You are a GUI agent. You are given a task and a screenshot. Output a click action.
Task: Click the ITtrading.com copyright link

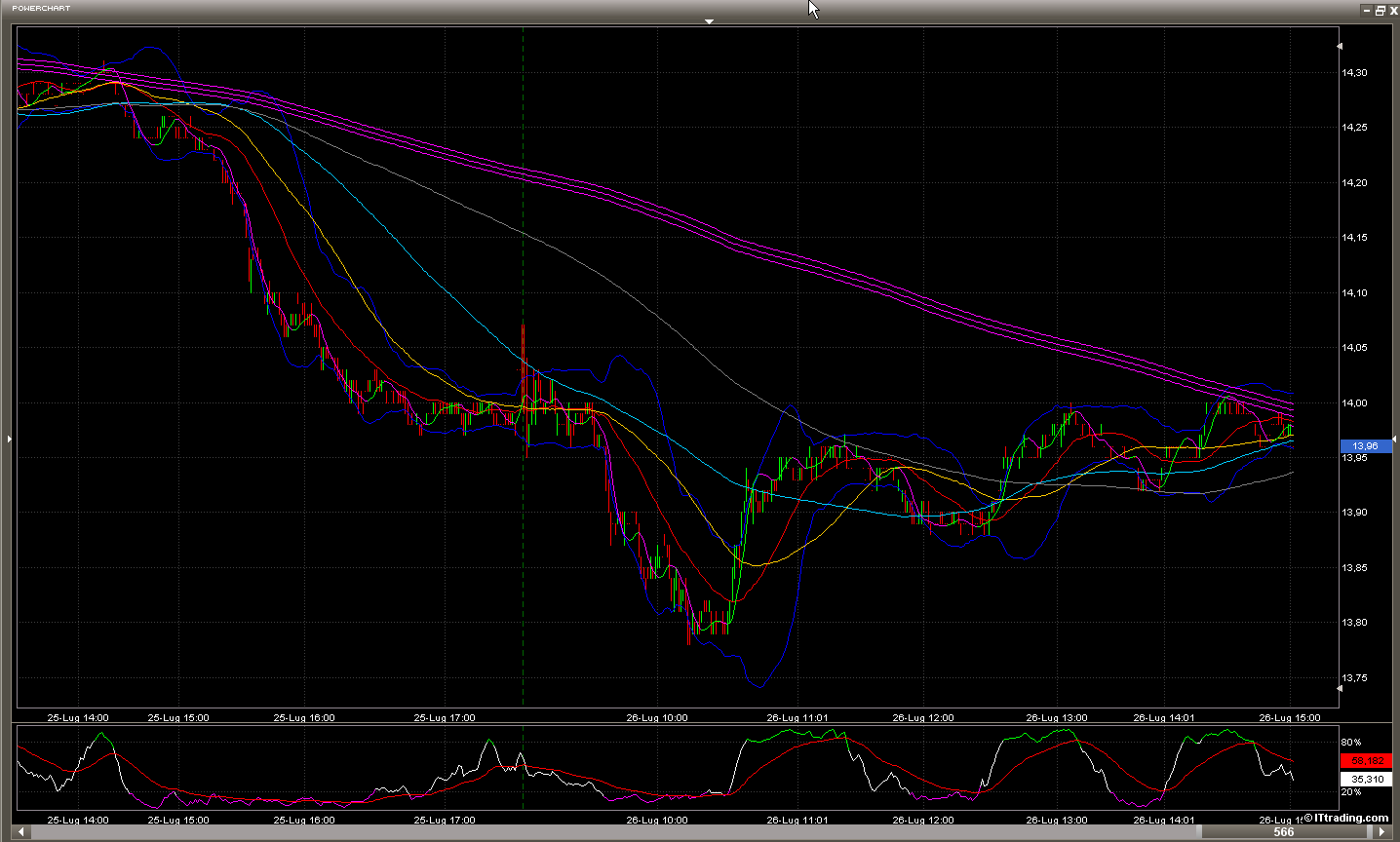tap(1346, 819)
